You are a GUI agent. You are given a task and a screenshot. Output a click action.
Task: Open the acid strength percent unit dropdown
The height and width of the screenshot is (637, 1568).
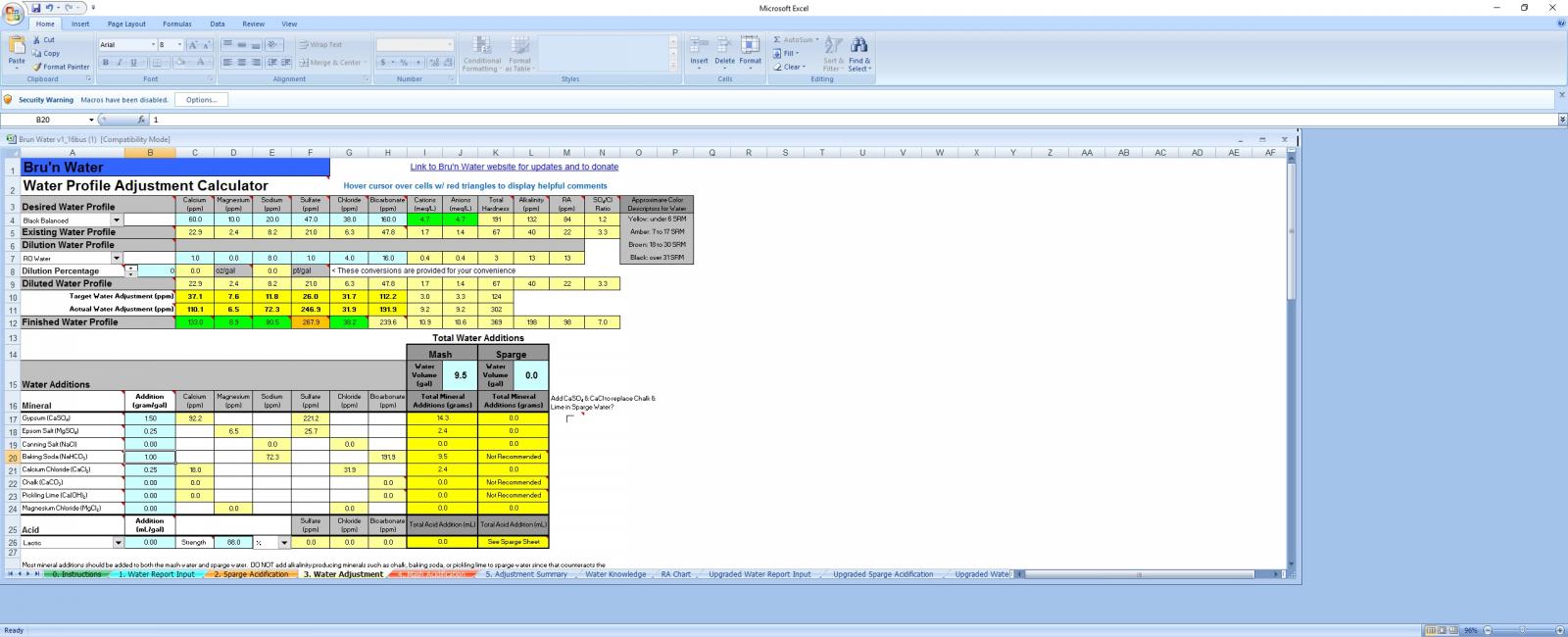tap(285, 542)
